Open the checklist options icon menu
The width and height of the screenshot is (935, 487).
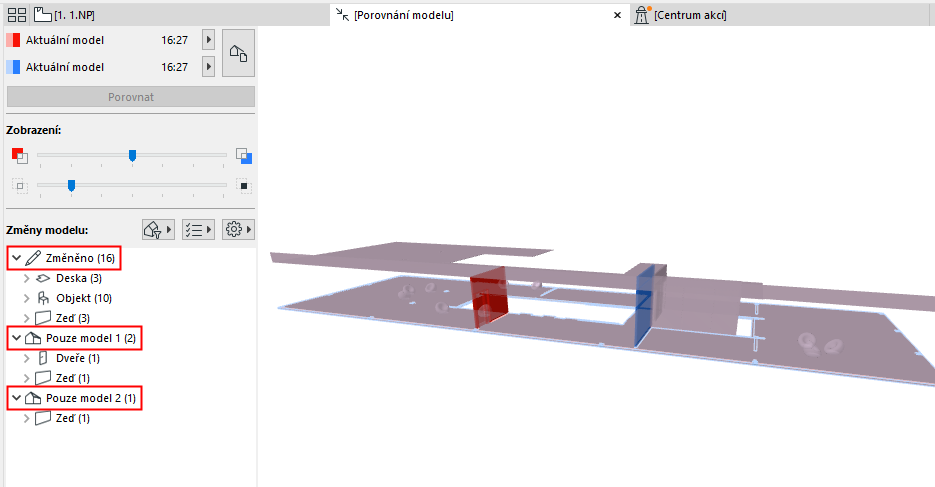click(x=198, y=229)
